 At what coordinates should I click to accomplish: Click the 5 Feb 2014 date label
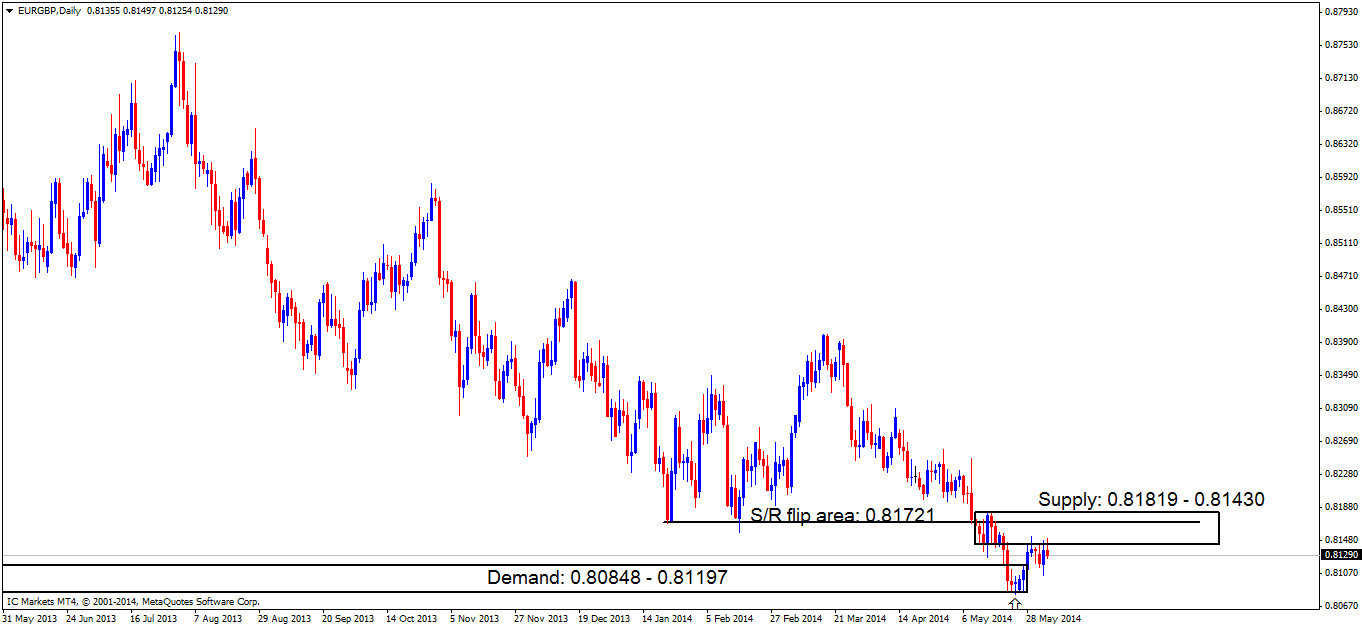730,619
